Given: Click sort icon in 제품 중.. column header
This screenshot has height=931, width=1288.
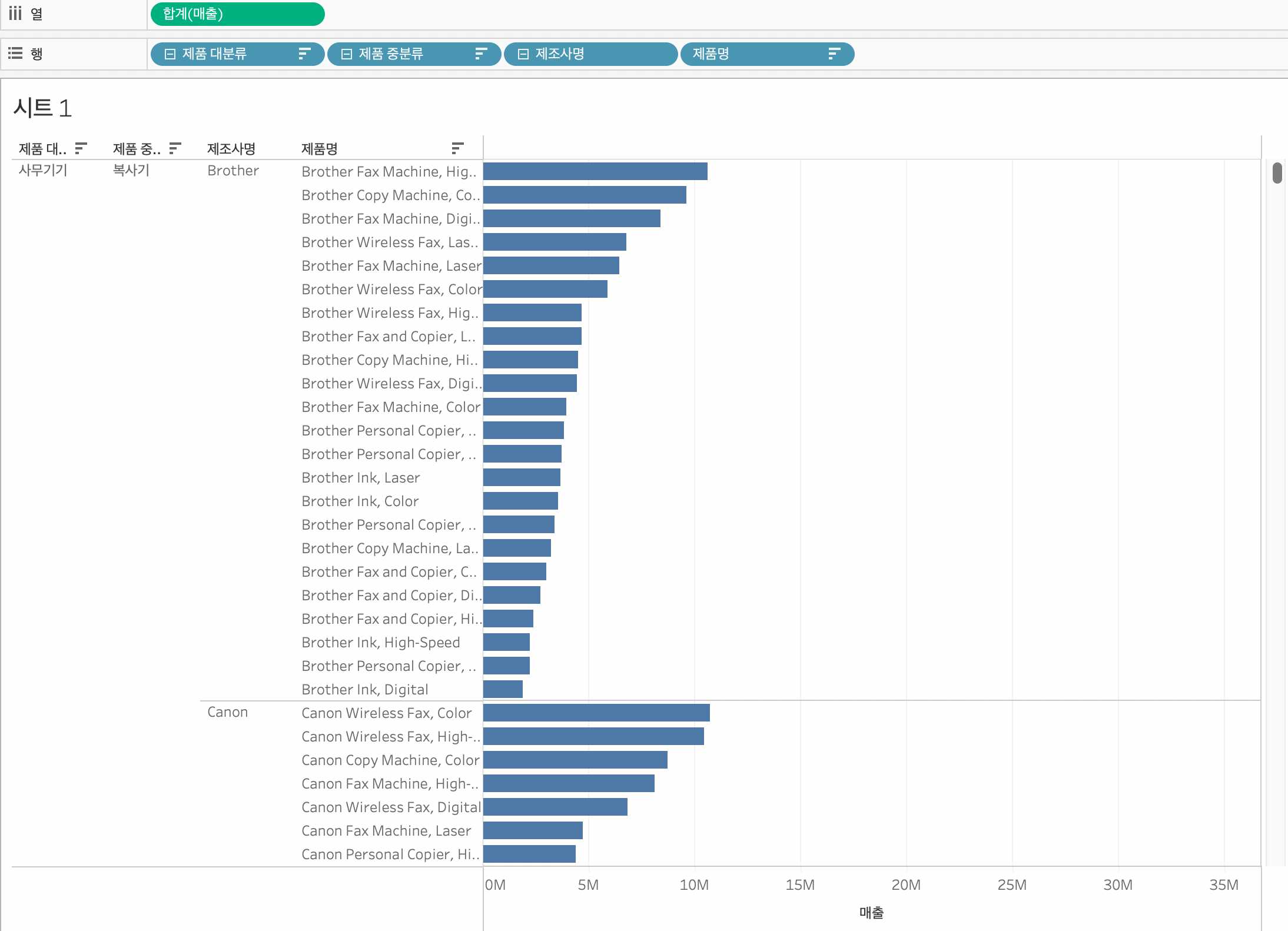Looking at the screenshot, I should [x=175, y=148].
